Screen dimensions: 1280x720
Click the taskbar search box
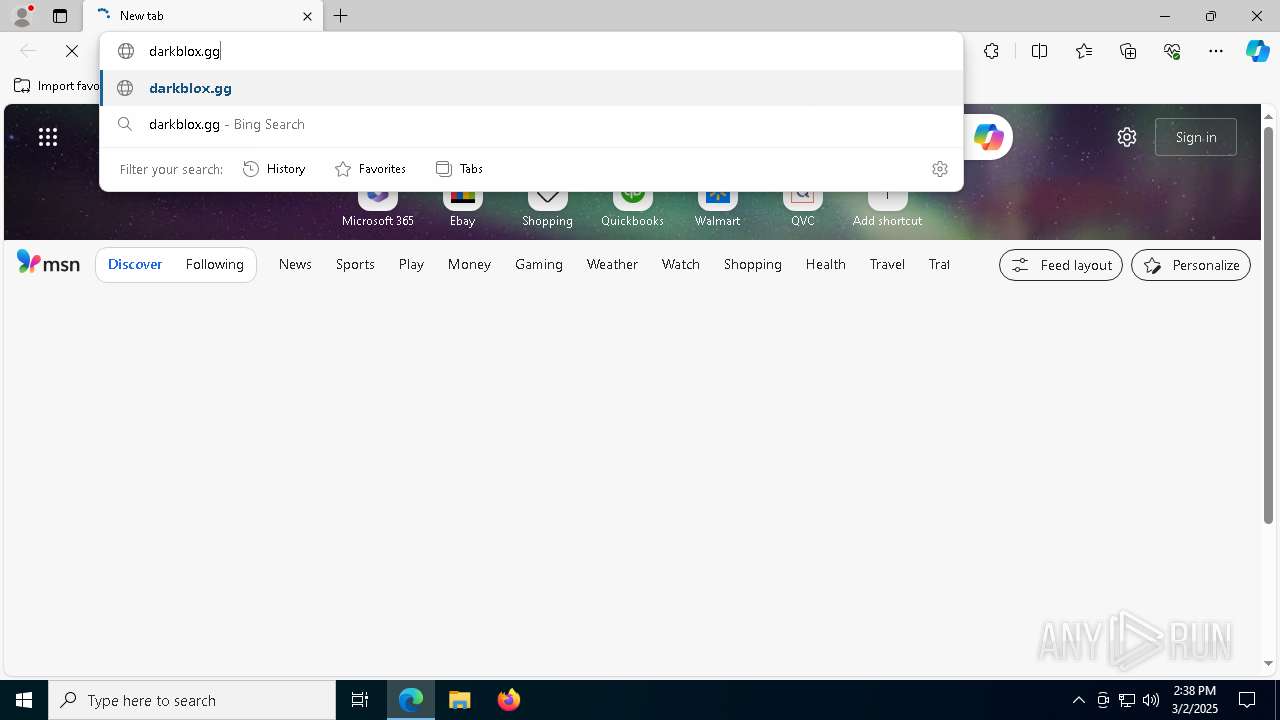(x=192, y=700)
